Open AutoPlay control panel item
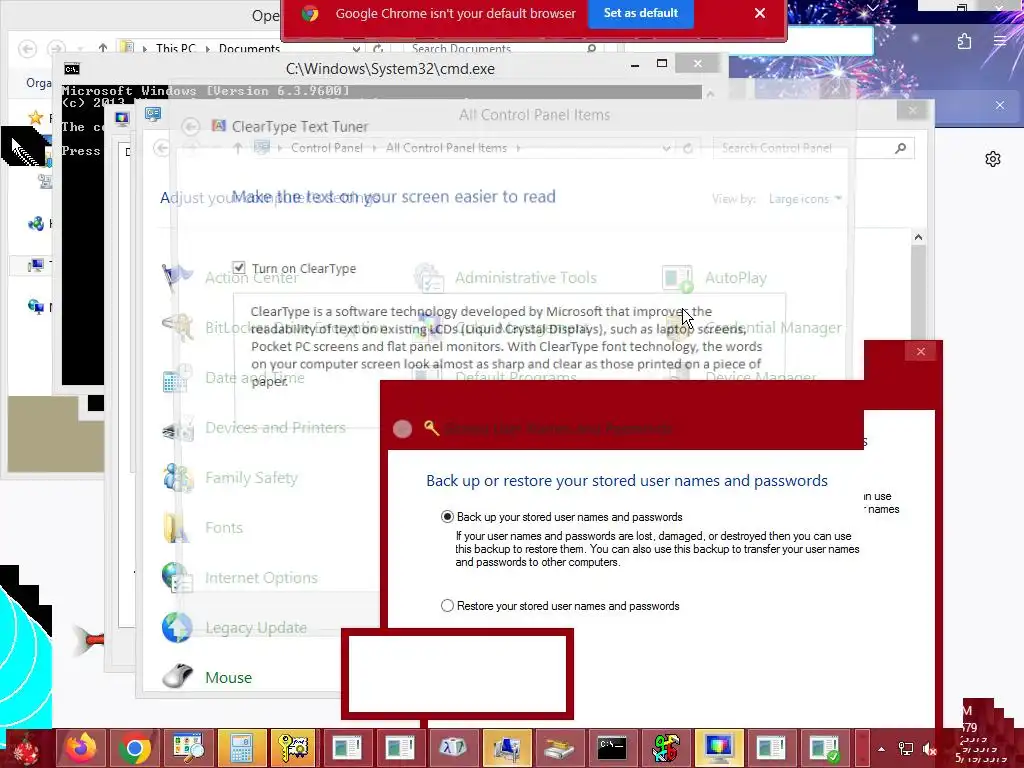 pyautogui.click(x=735, y=278)
